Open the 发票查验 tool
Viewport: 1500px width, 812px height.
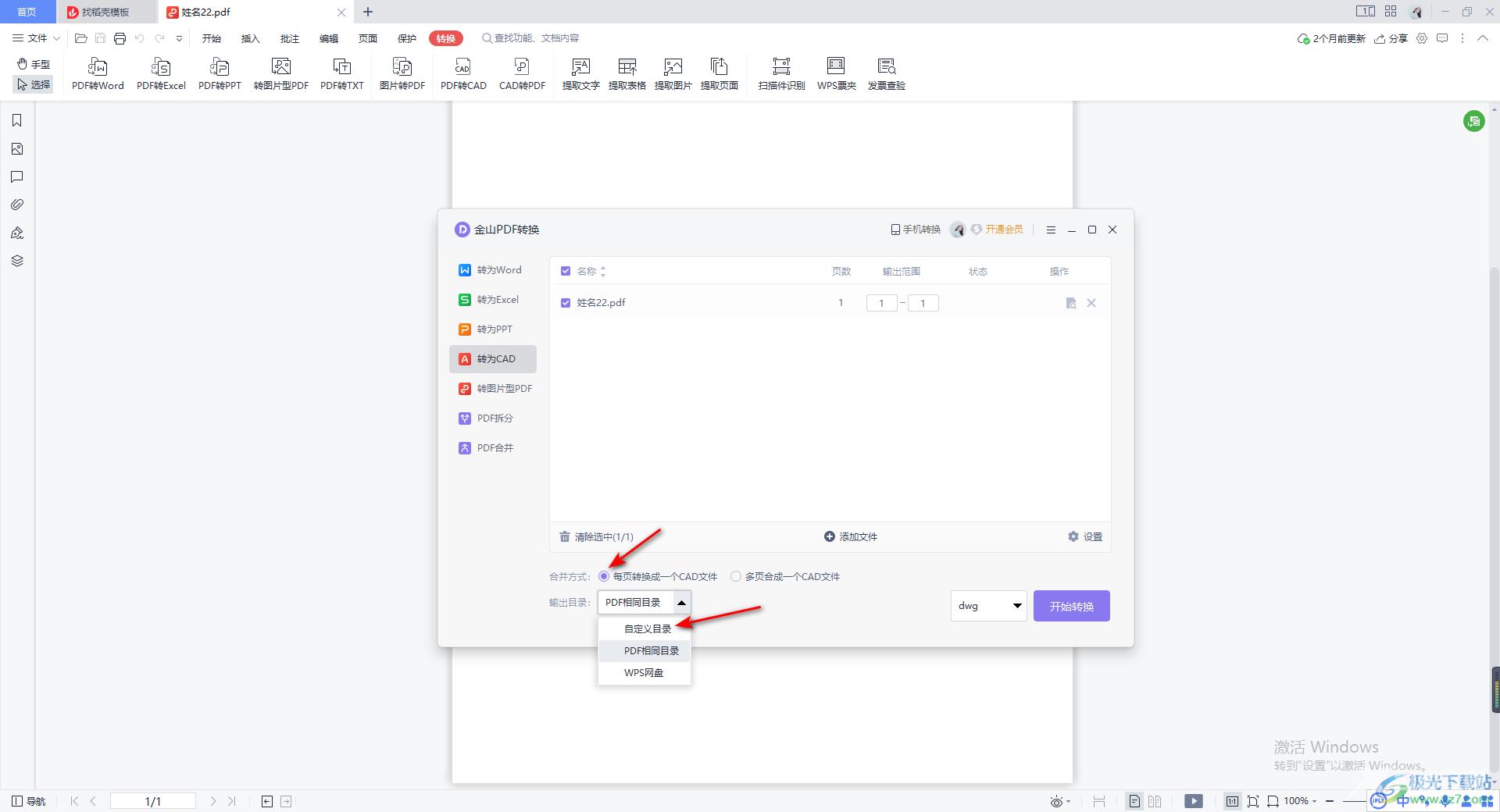click(x=886, y=74)
